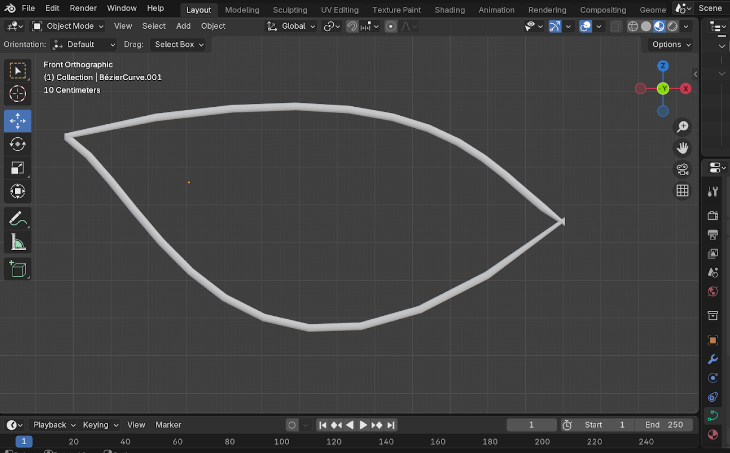Toggle snapping magnet in the header

[x=353, y=26]
